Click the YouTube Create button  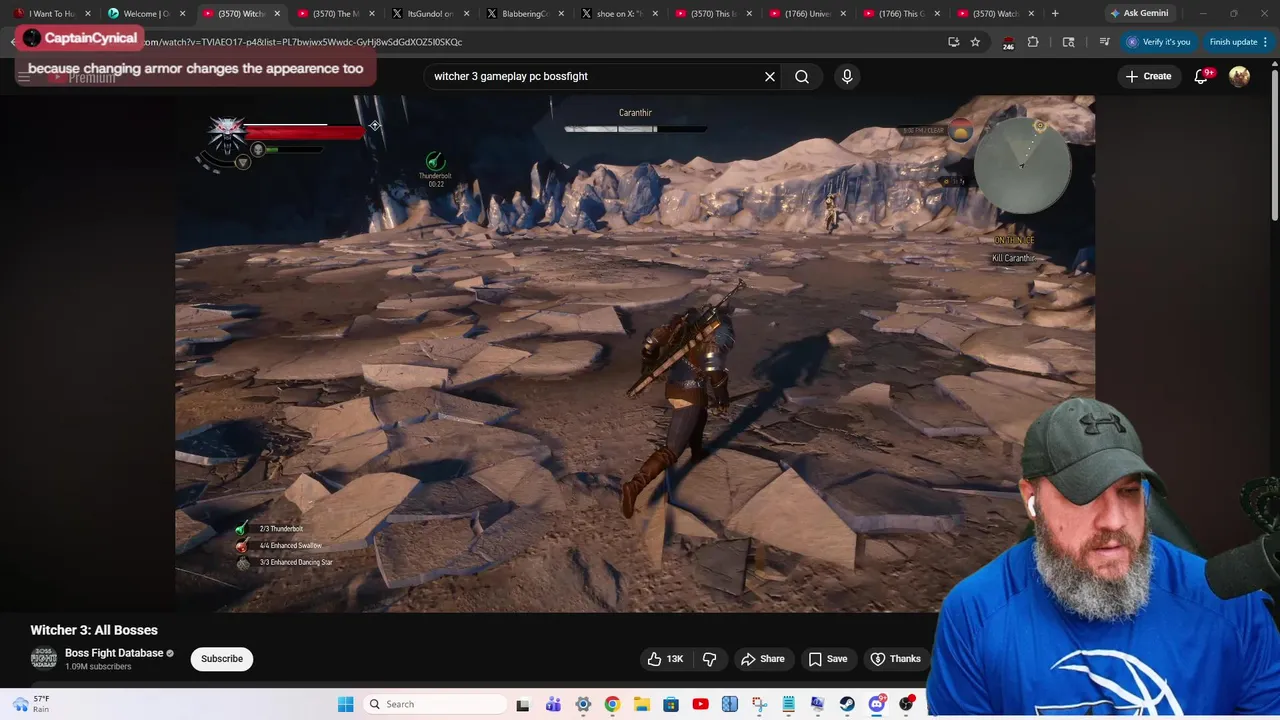click(1147, 76)
